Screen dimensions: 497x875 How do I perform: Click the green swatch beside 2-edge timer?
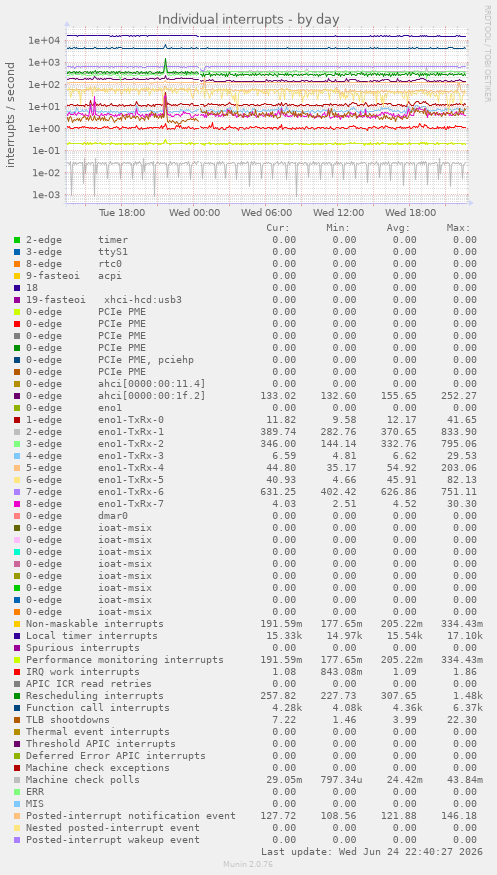(x=17, y=240)
